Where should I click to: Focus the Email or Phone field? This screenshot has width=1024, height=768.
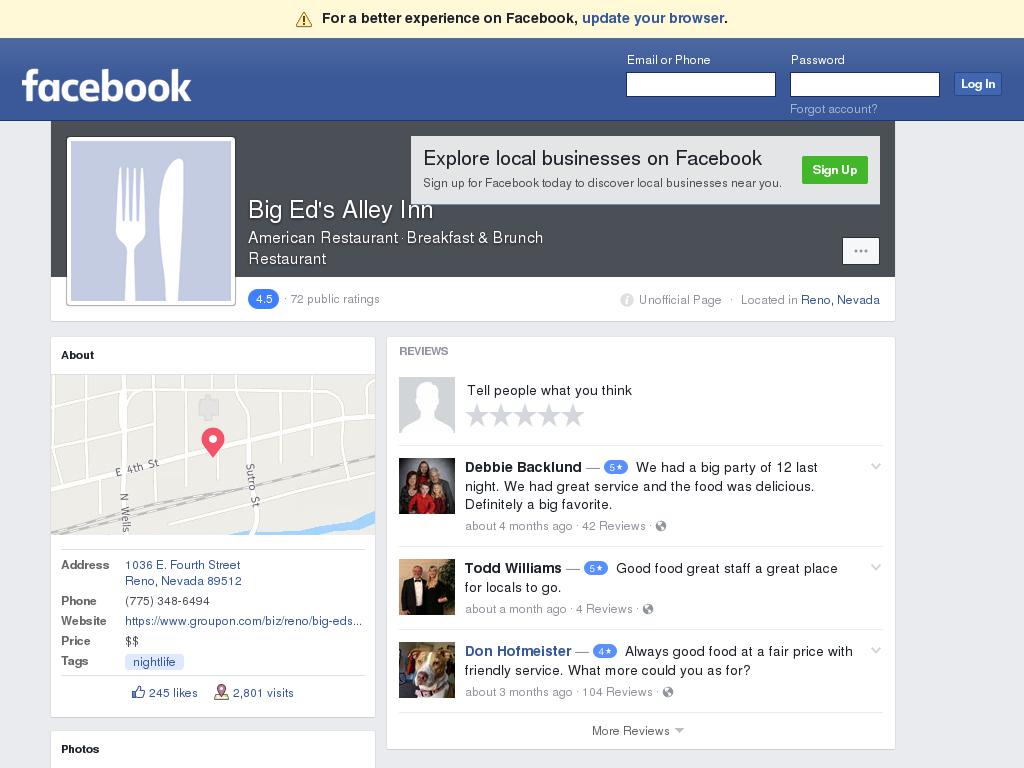pos(700,85)
